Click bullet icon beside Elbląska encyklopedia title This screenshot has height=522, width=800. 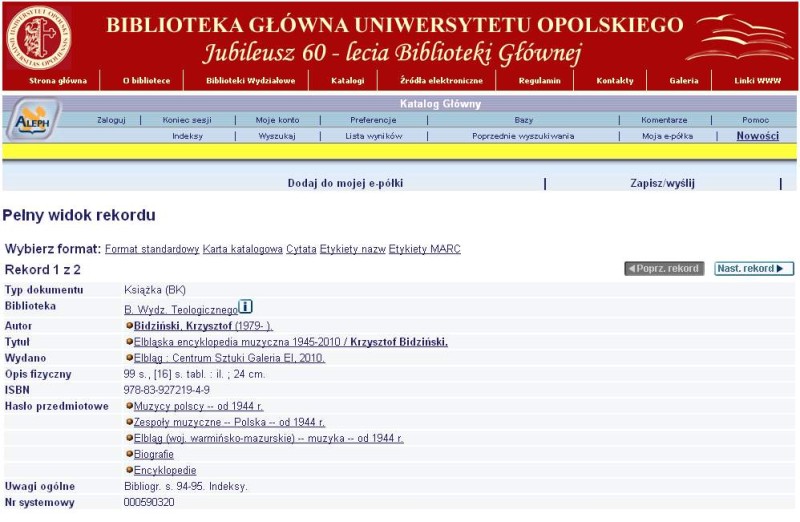(x=129, y=341)
